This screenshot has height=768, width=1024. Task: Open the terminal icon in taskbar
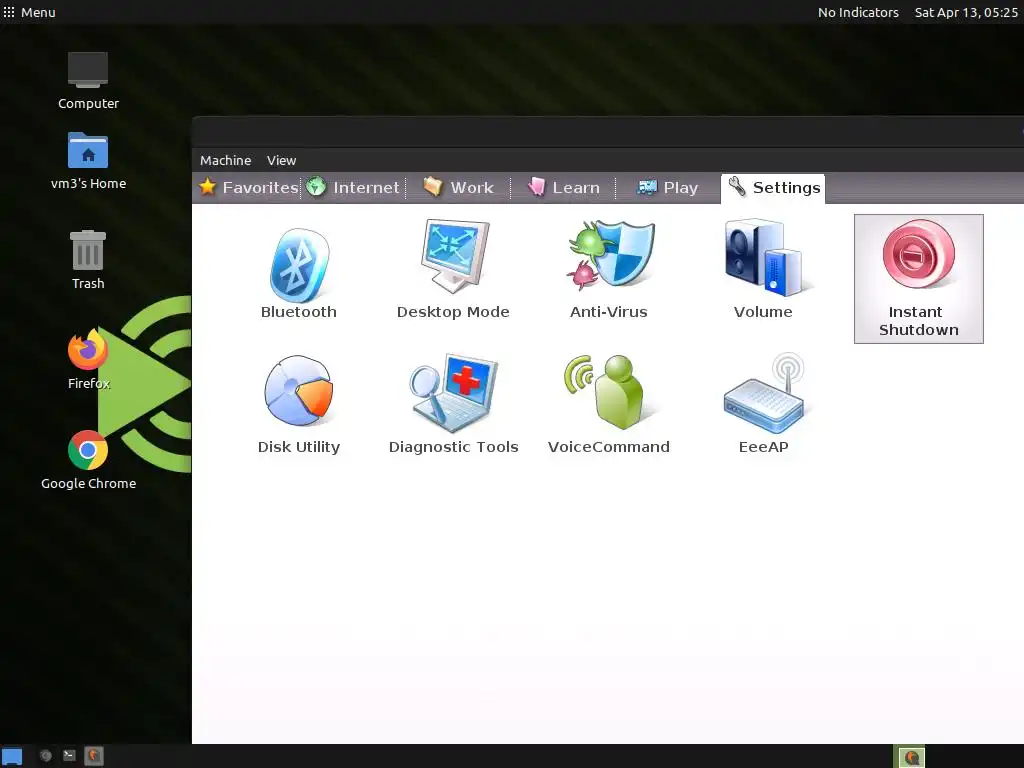tap(69, 756)
